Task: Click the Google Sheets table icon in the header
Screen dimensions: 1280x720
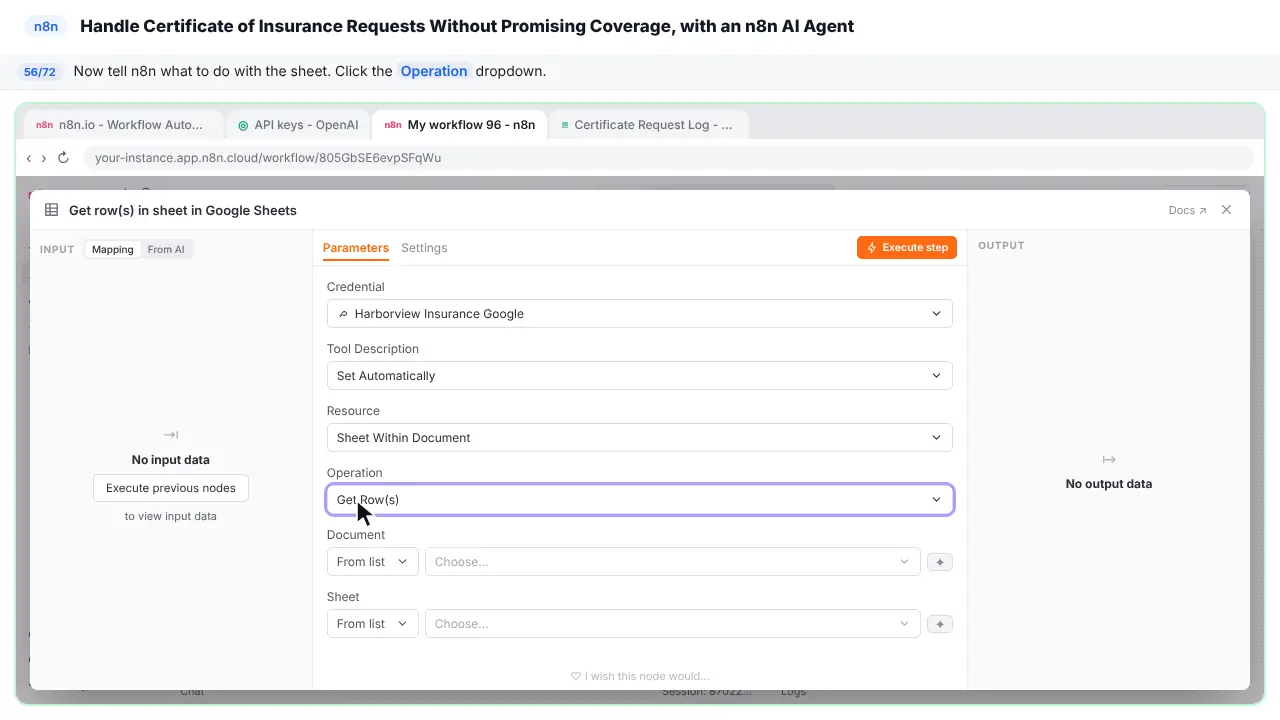Action: (x=52, y=210)
